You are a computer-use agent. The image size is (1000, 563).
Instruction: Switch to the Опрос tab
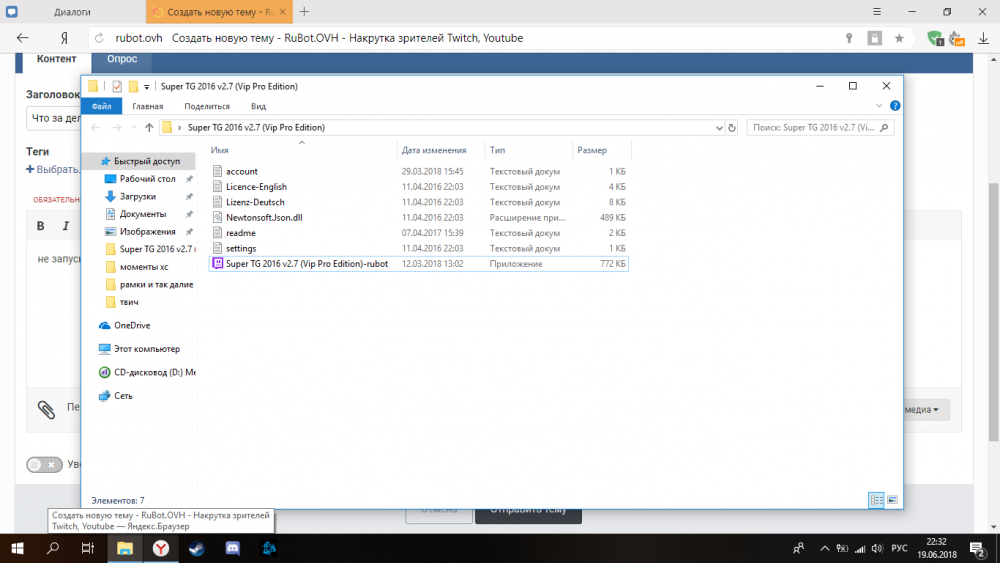click(122, 59)
